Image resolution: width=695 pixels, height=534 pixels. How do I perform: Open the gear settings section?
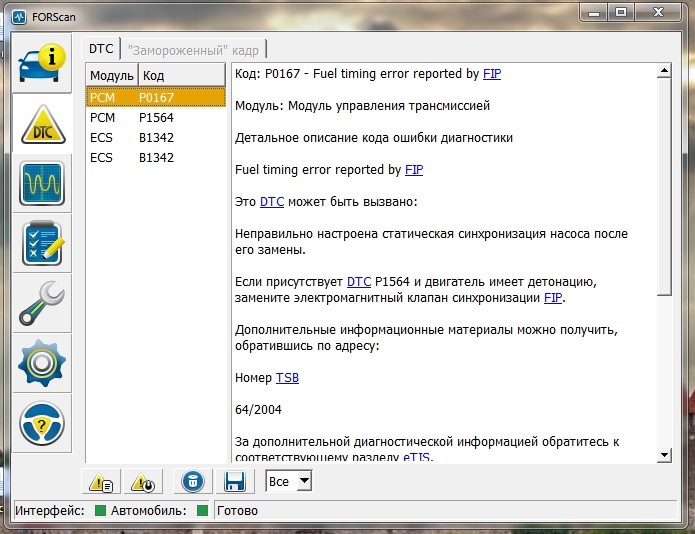pos(42,363)
